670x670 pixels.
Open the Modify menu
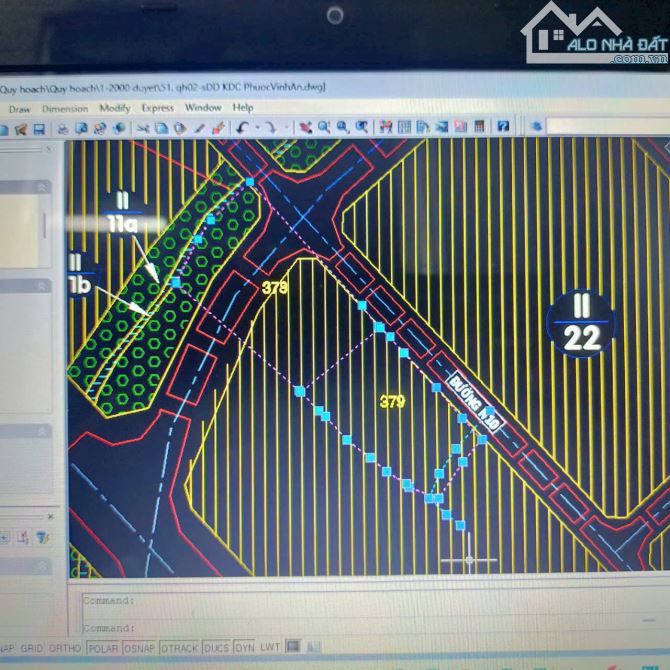click(114, 108)
